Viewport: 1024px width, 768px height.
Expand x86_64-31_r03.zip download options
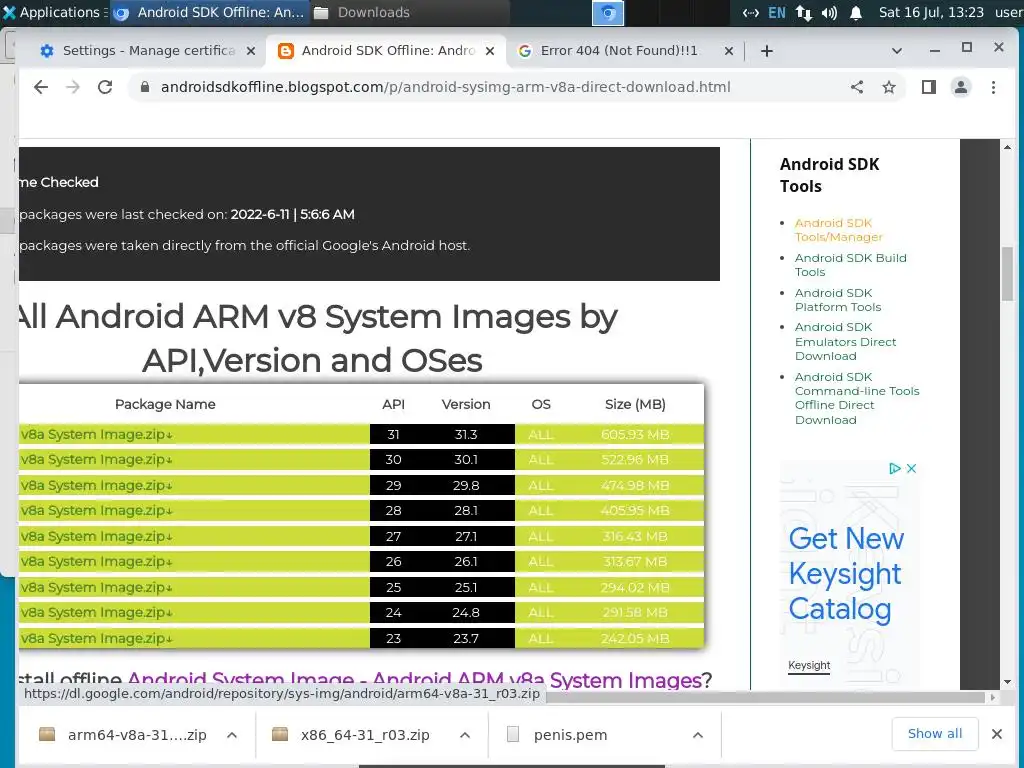tap(465, 735)
